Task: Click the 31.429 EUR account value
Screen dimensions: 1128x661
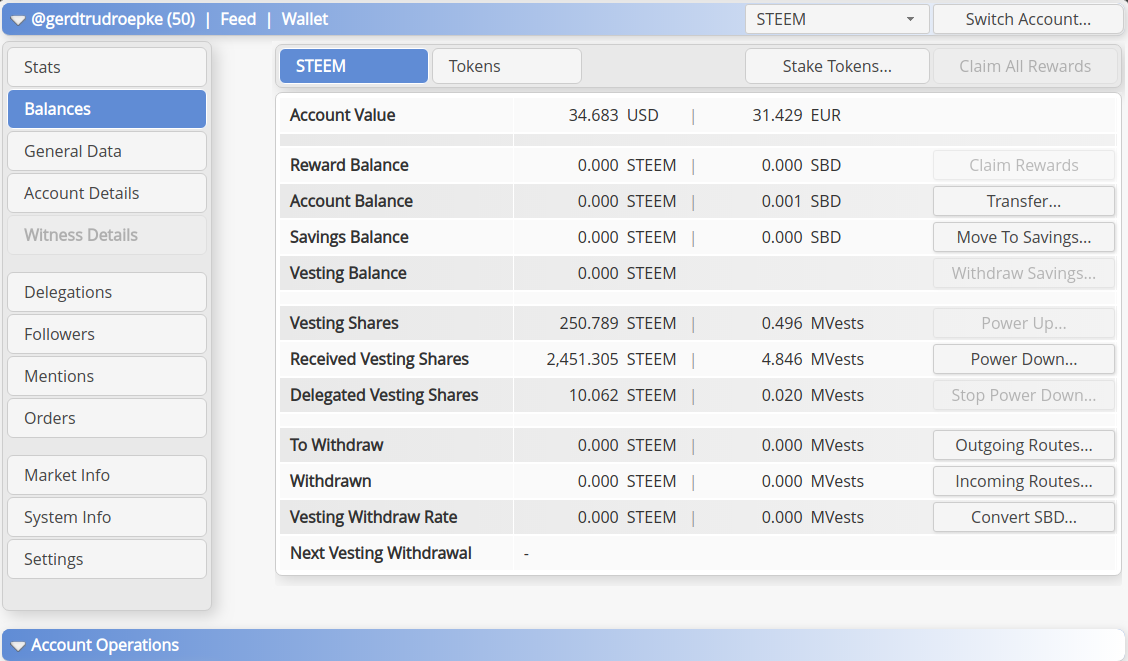Action: [x=796, y=115]
